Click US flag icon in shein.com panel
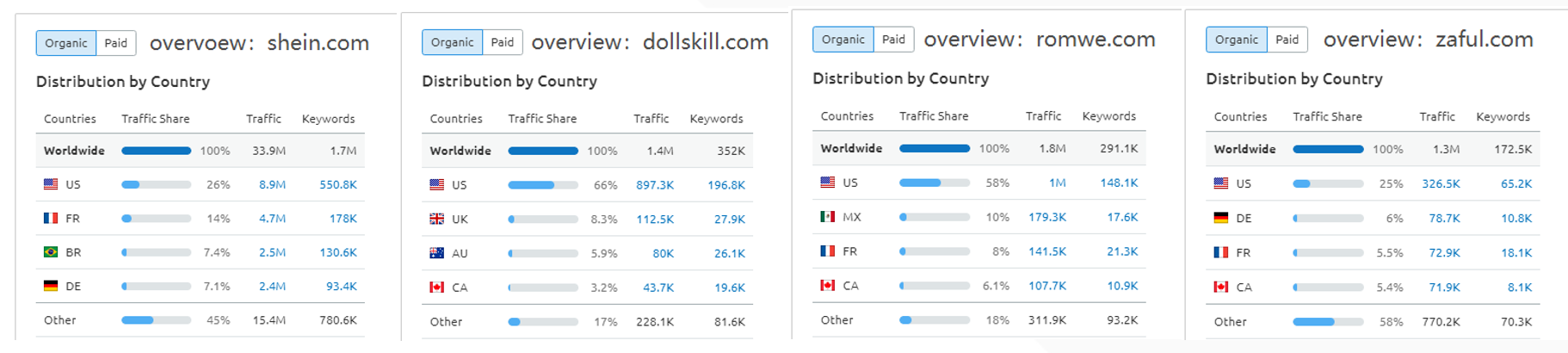The height and width of the screenshot is (353, 1568). 51,184
